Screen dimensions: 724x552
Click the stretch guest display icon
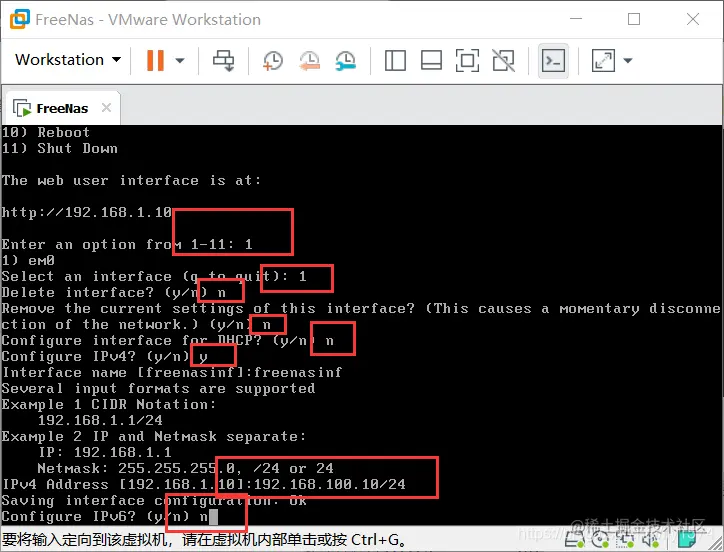tap(603, 61)
